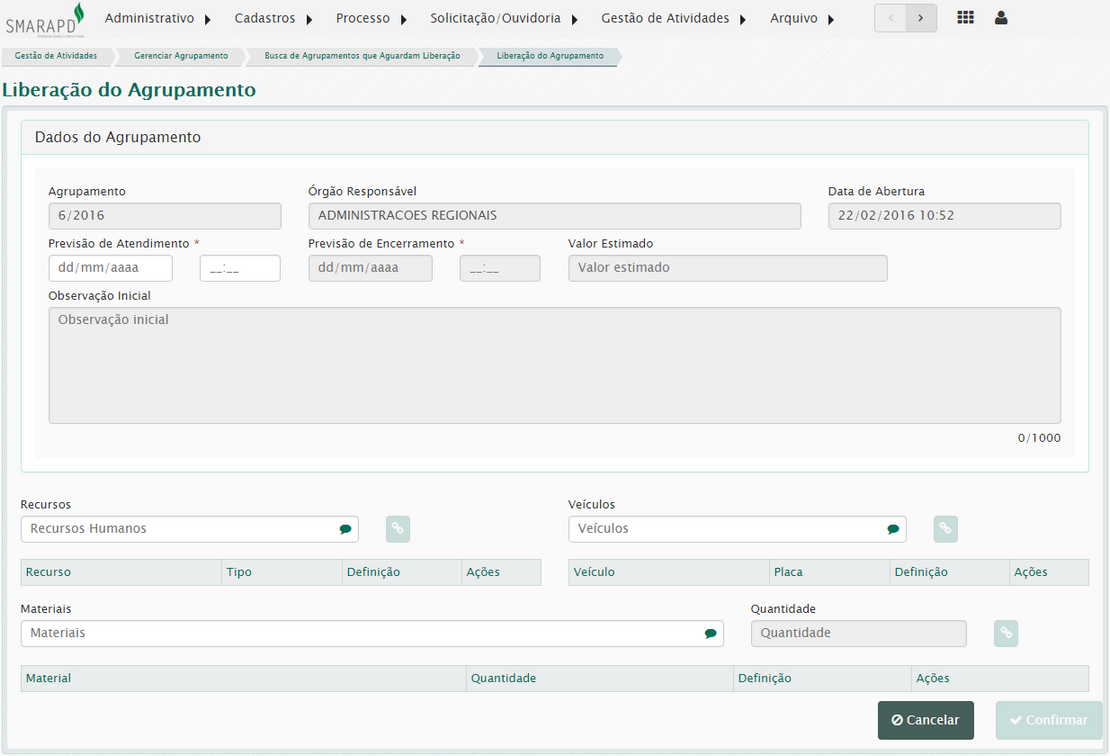Click the link icon beside Recursos Humanos

(398, 529)
